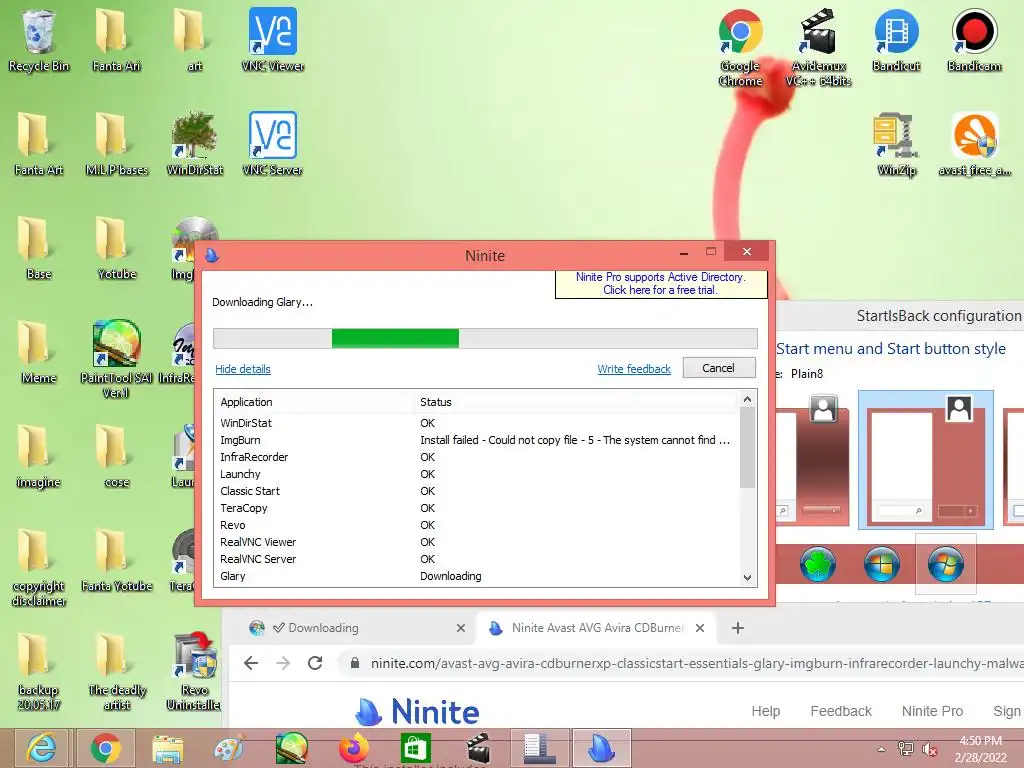The image size is (1024, 768).
Task: Click the taskbar clock 4:50 PM
Action: [980, 741]
